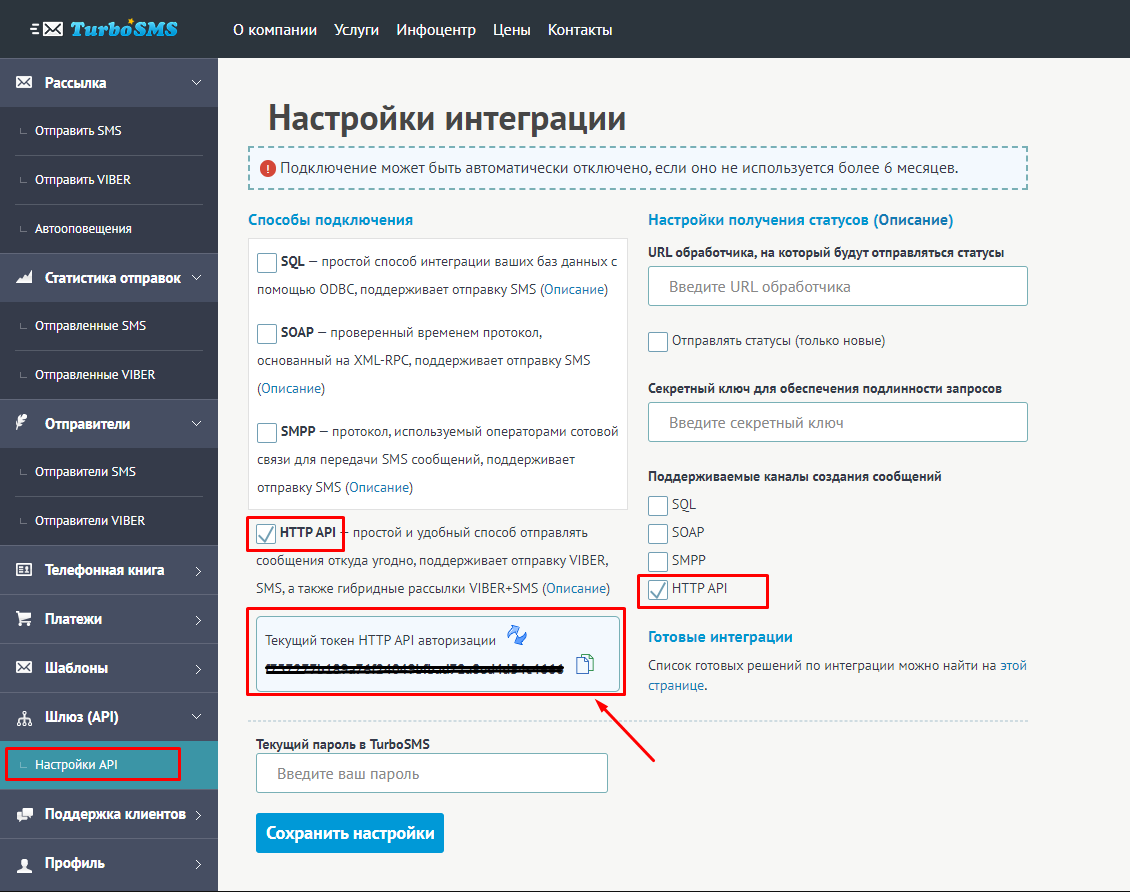
Task: Click the Шаблоны envelope icon
Action: (x=25, y=667)
